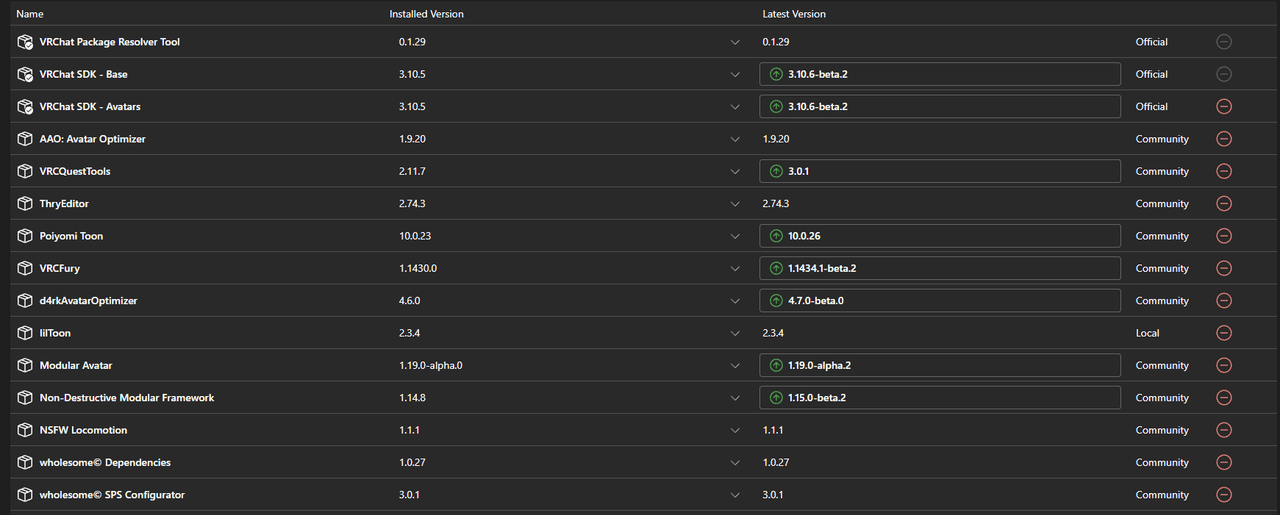Click the d4rkAvatarOptimizer package icon
Image resolution: width=1280 pixels, height=515 pixels.
tap(25, 301)
